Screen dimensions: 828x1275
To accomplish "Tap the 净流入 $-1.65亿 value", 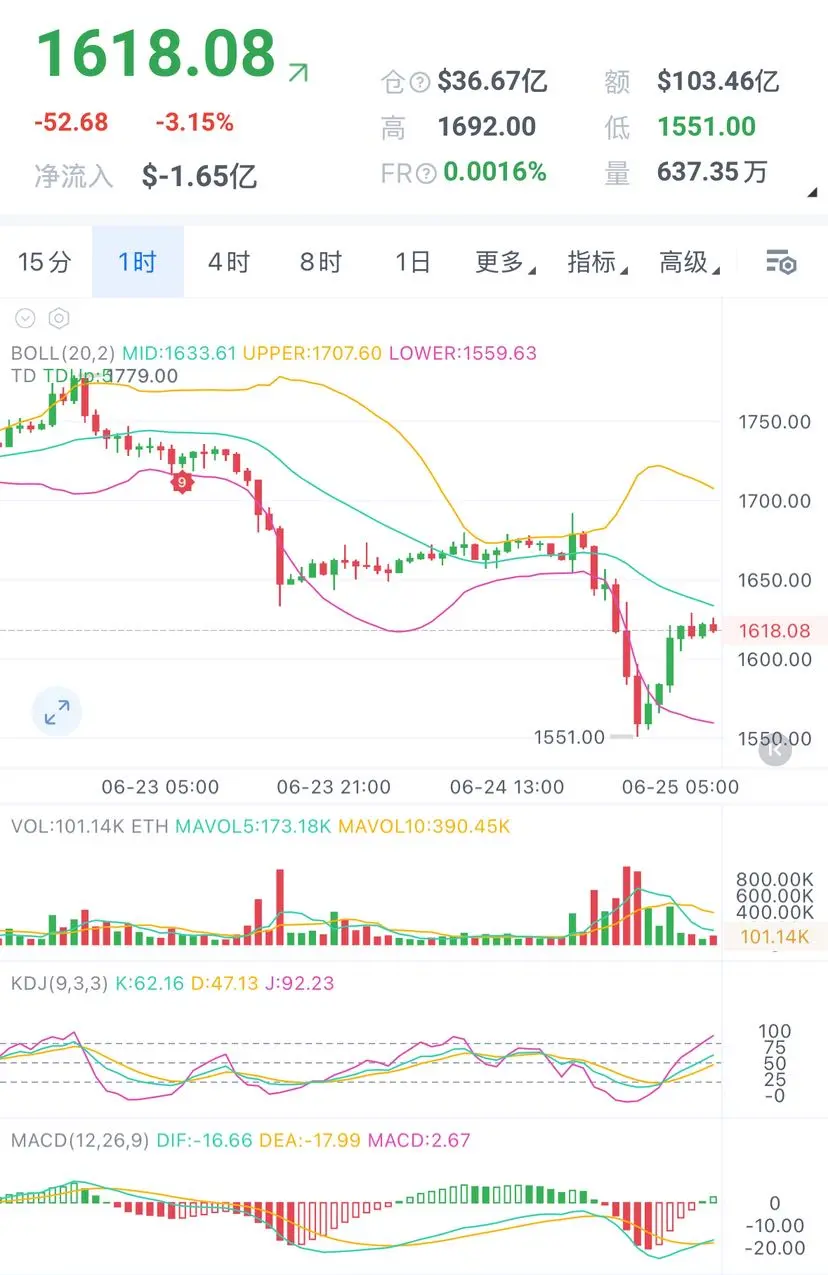I will point(199,177).
